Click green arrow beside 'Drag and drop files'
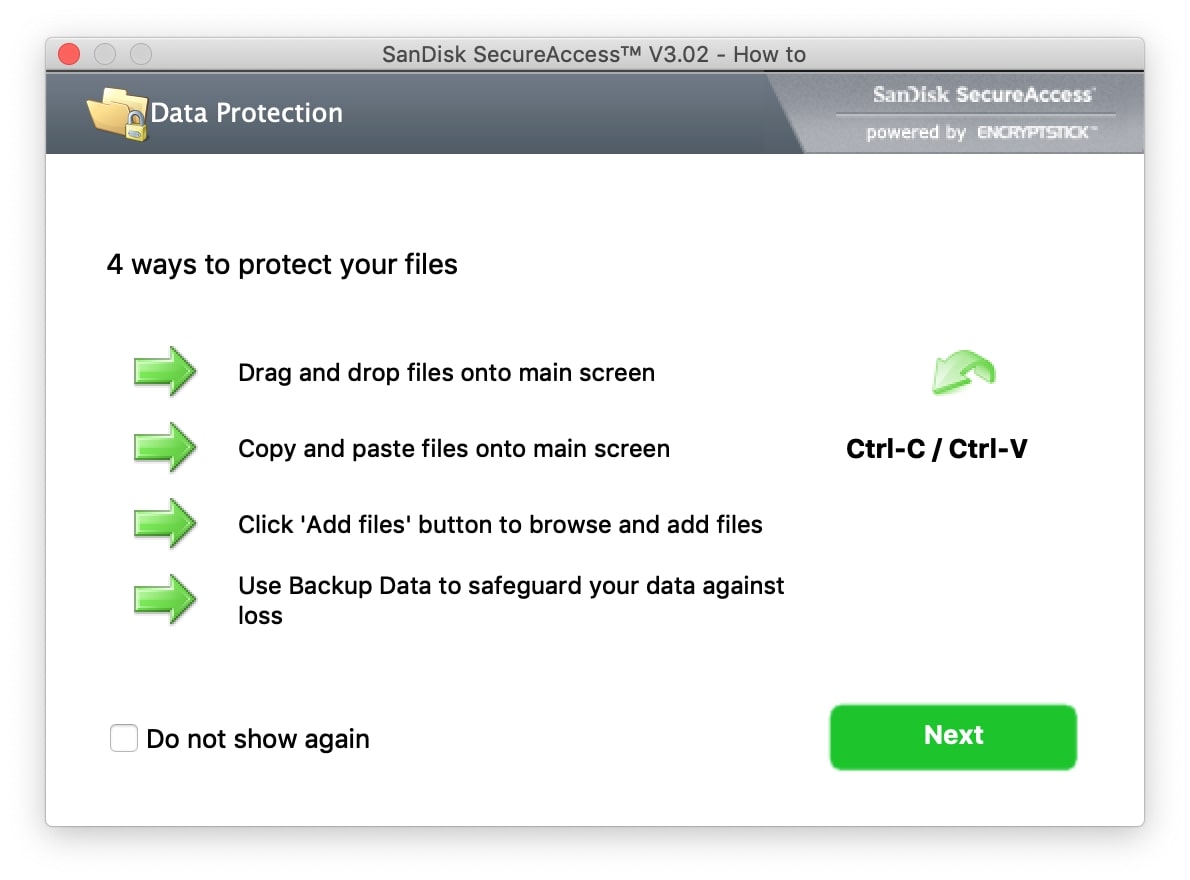The image size is (1190, 880). click(x=165, y=372)
